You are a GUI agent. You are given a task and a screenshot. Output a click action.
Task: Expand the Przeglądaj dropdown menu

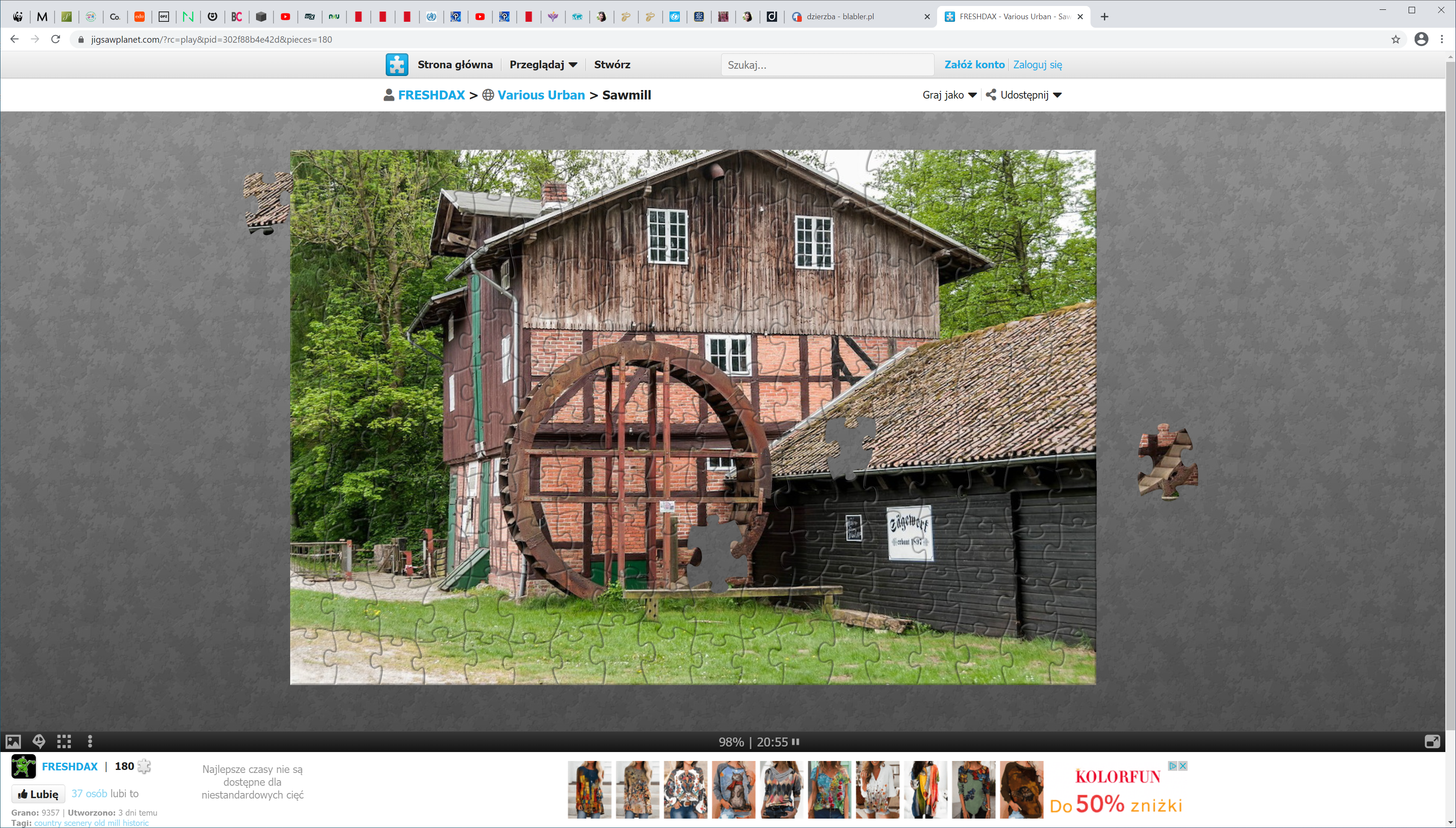(543, 64)
